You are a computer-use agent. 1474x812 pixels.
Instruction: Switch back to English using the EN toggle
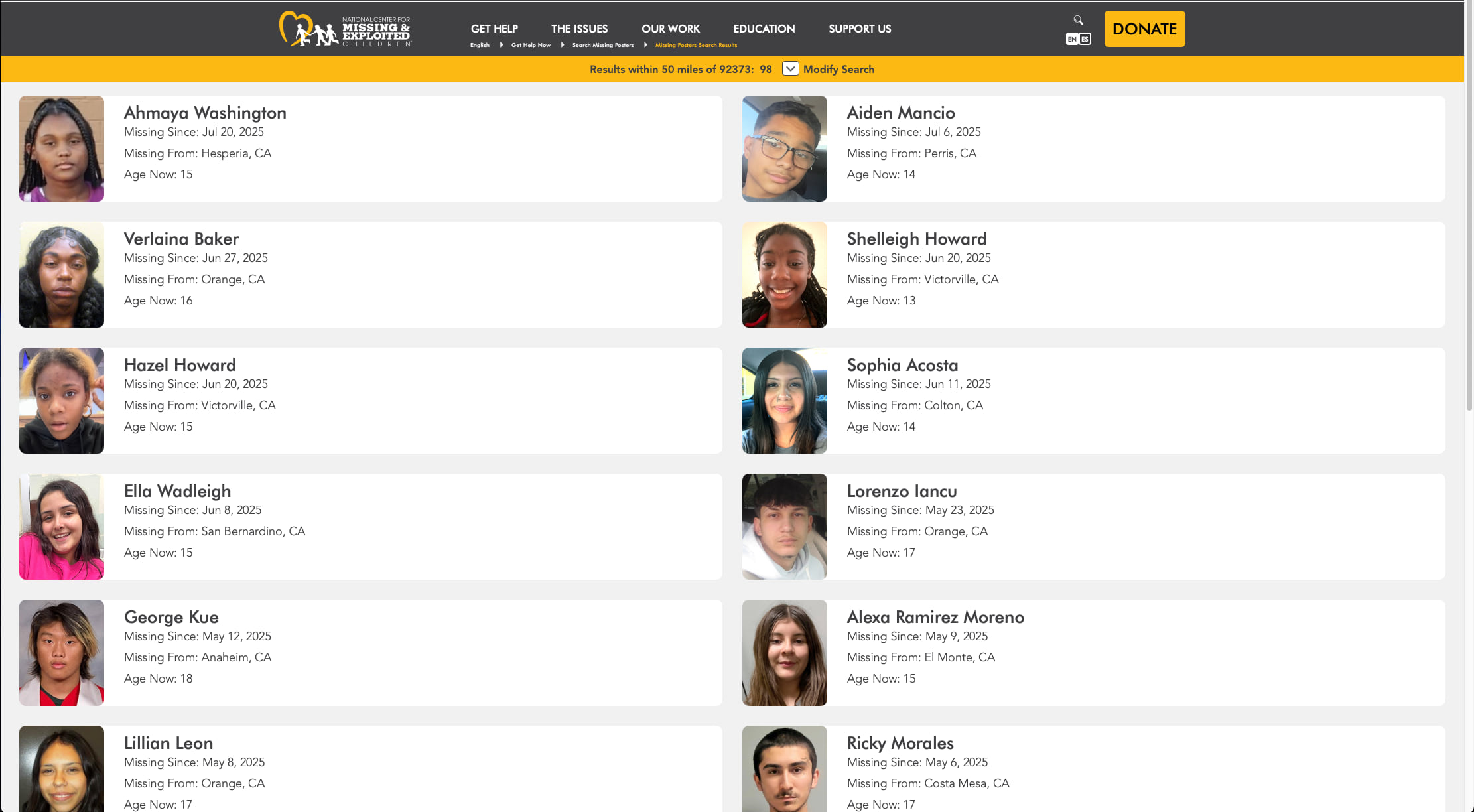1072,38
